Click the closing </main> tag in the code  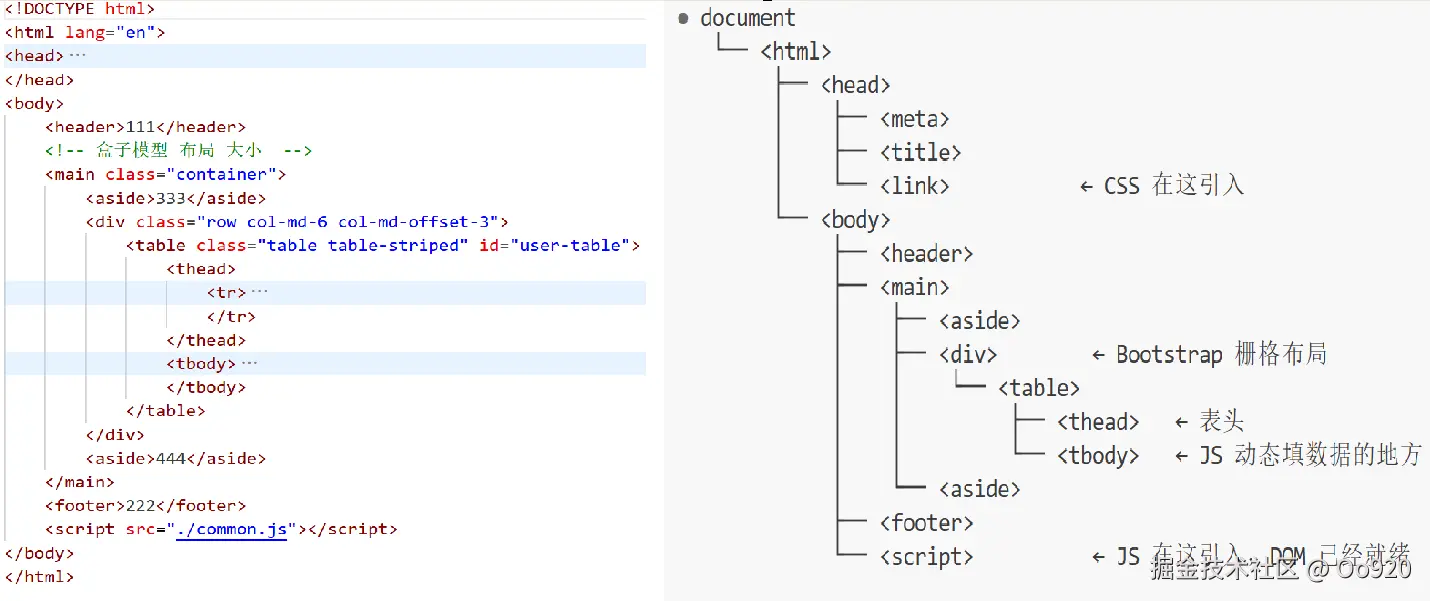click(80, 482)
